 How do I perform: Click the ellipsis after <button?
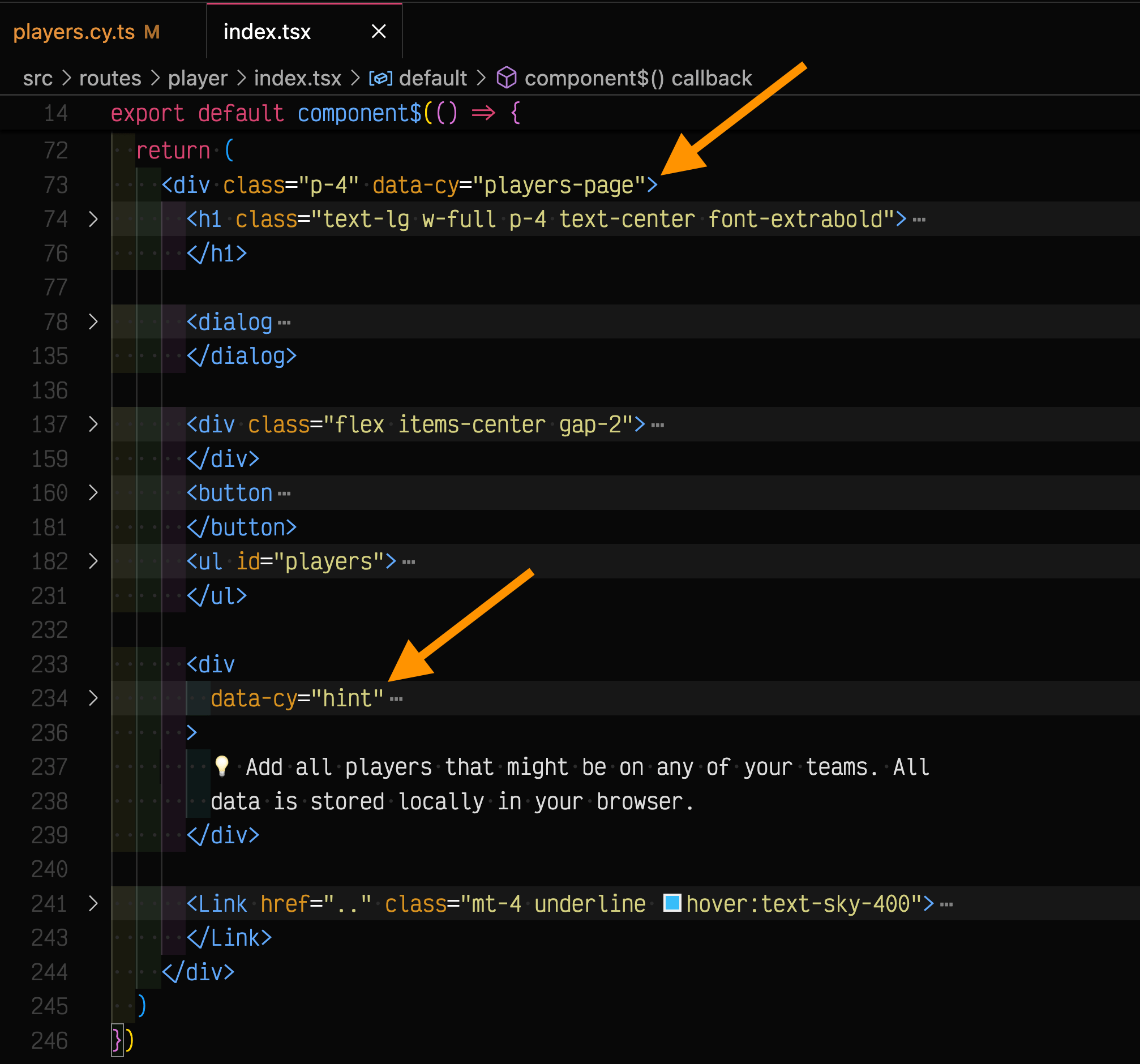pos(284,494)
